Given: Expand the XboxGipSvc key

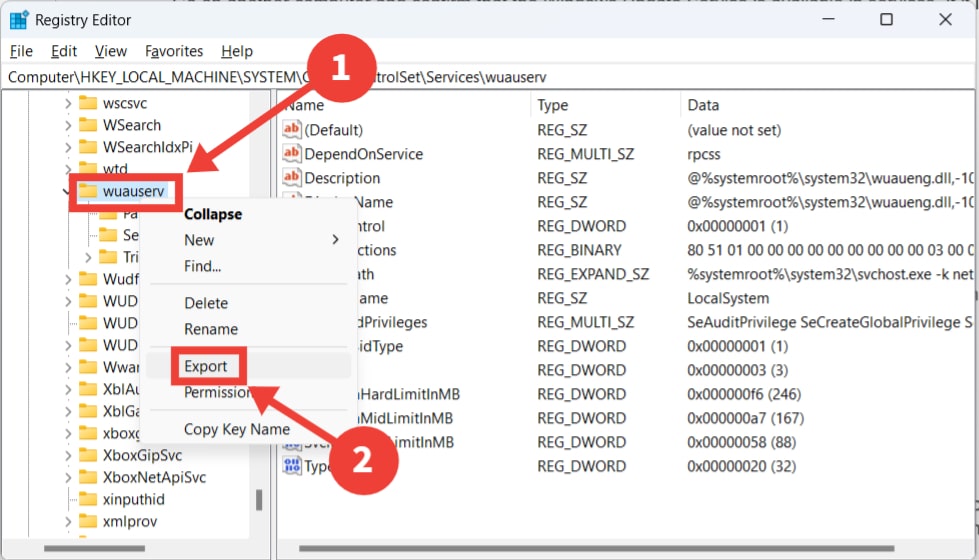Looking at the screenshot, I should point(68,456).
